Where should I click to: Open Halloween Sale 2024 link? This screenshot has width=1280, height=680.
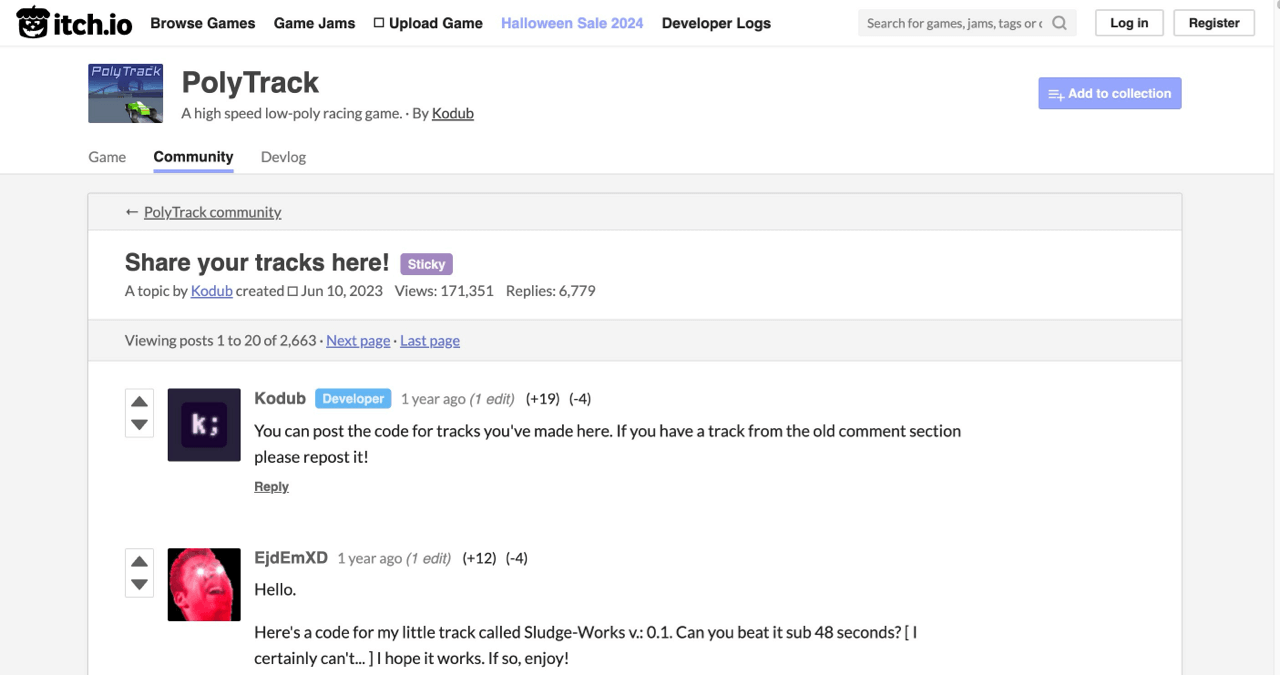click(x=572, y=23)
